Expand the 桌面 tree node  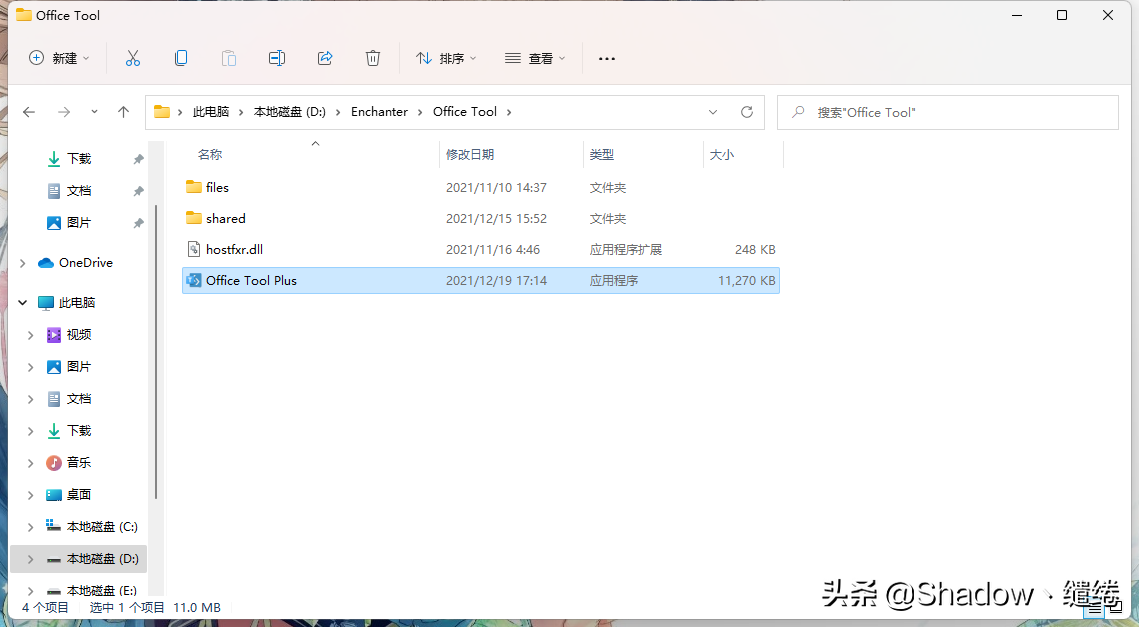tap(31, 495)
